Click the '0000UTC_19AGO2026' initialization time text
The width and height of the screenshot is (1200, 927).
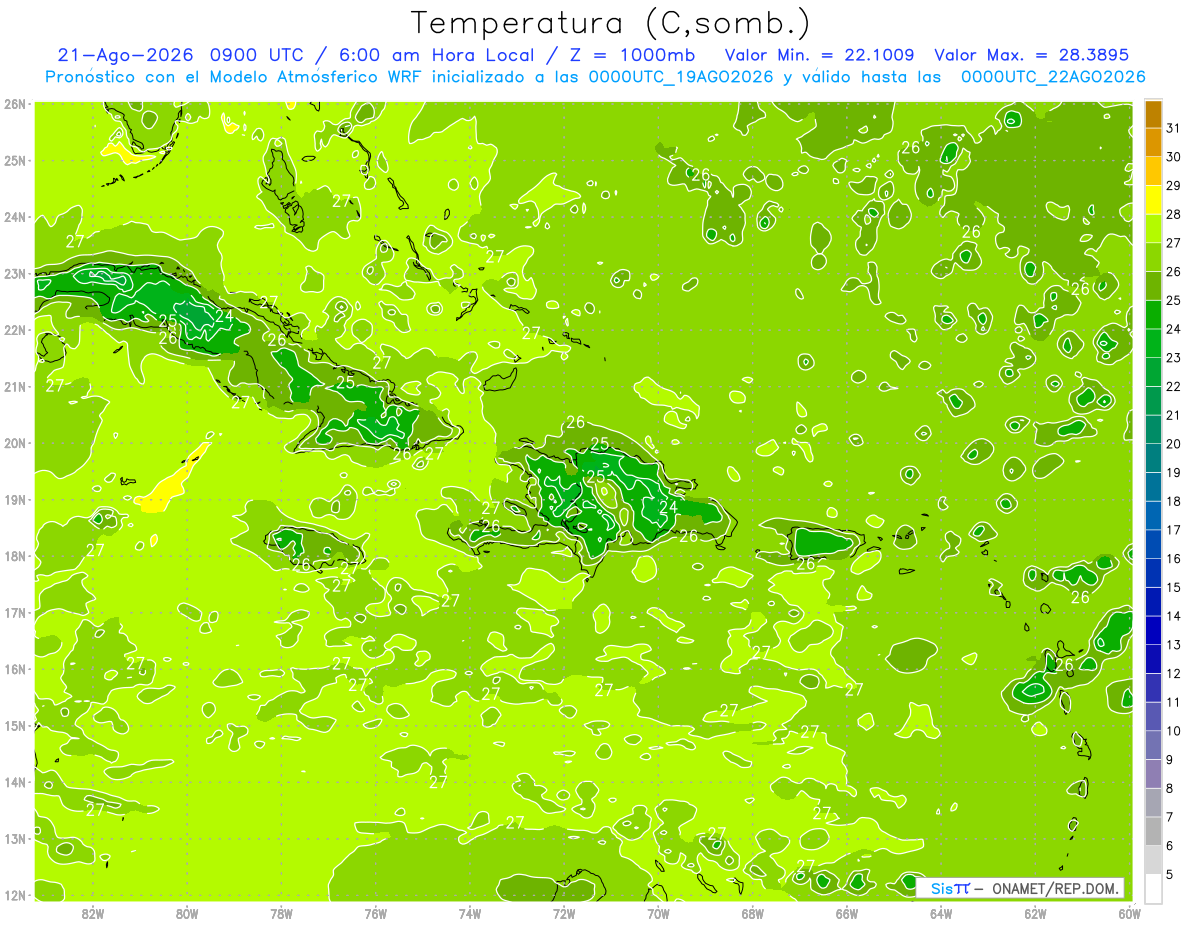pyautogui.click(x=681, y=77)
